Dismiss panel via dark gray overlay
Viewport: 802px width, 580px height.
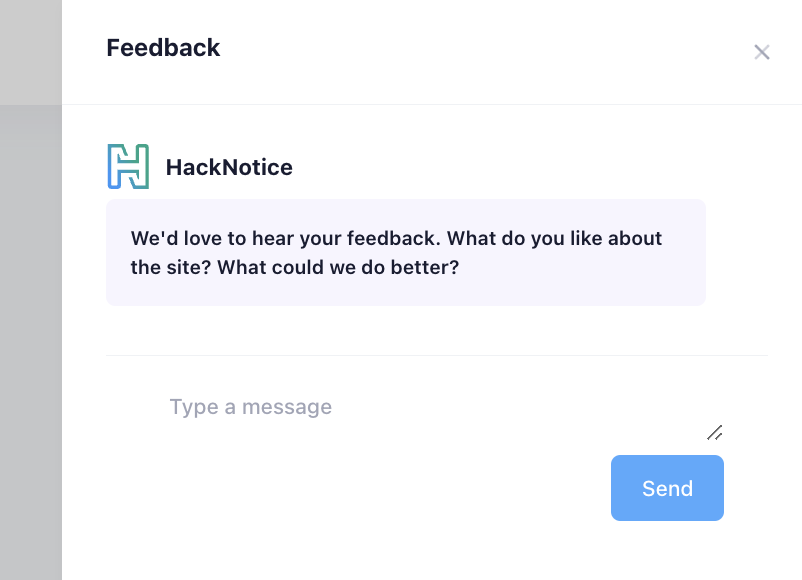(30, 340)
